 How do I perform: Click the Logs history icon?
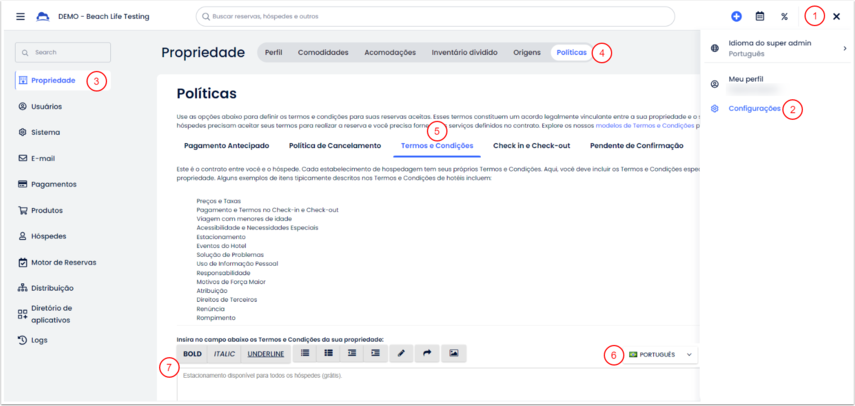click(x=23, y=340)
